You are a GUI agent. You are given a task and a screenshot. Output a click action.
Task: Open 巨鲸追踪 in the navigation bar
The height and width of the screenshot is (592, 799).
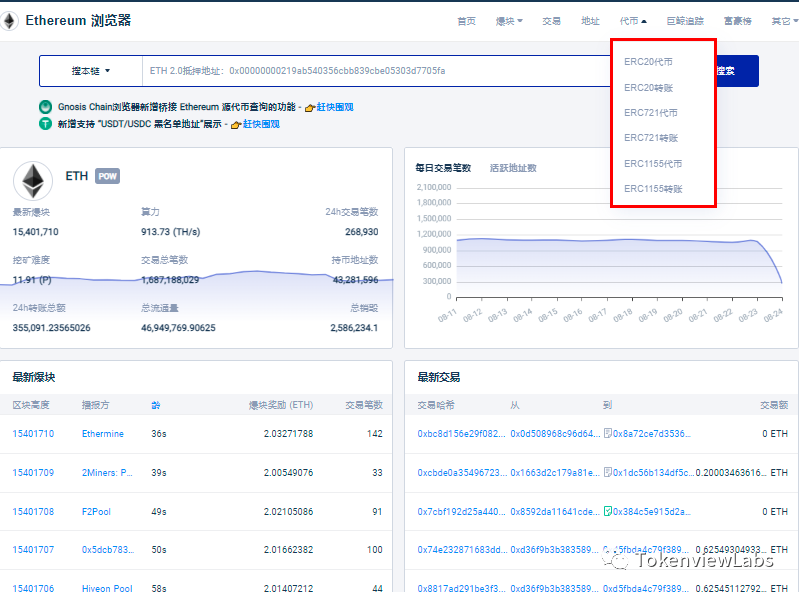click(685, 21)
